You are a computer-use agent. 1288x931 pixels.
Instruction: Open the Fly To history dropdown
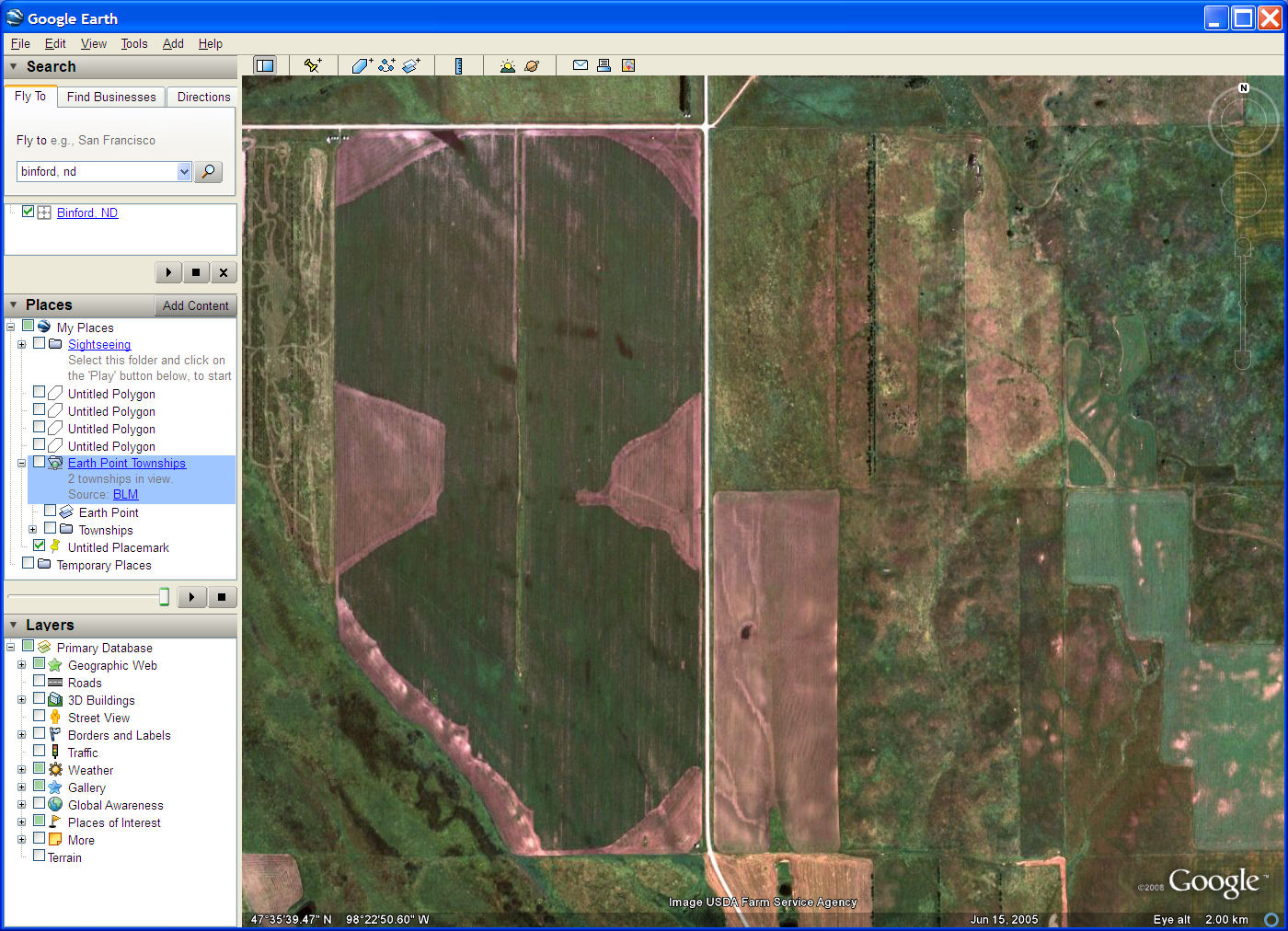point(184,171)
